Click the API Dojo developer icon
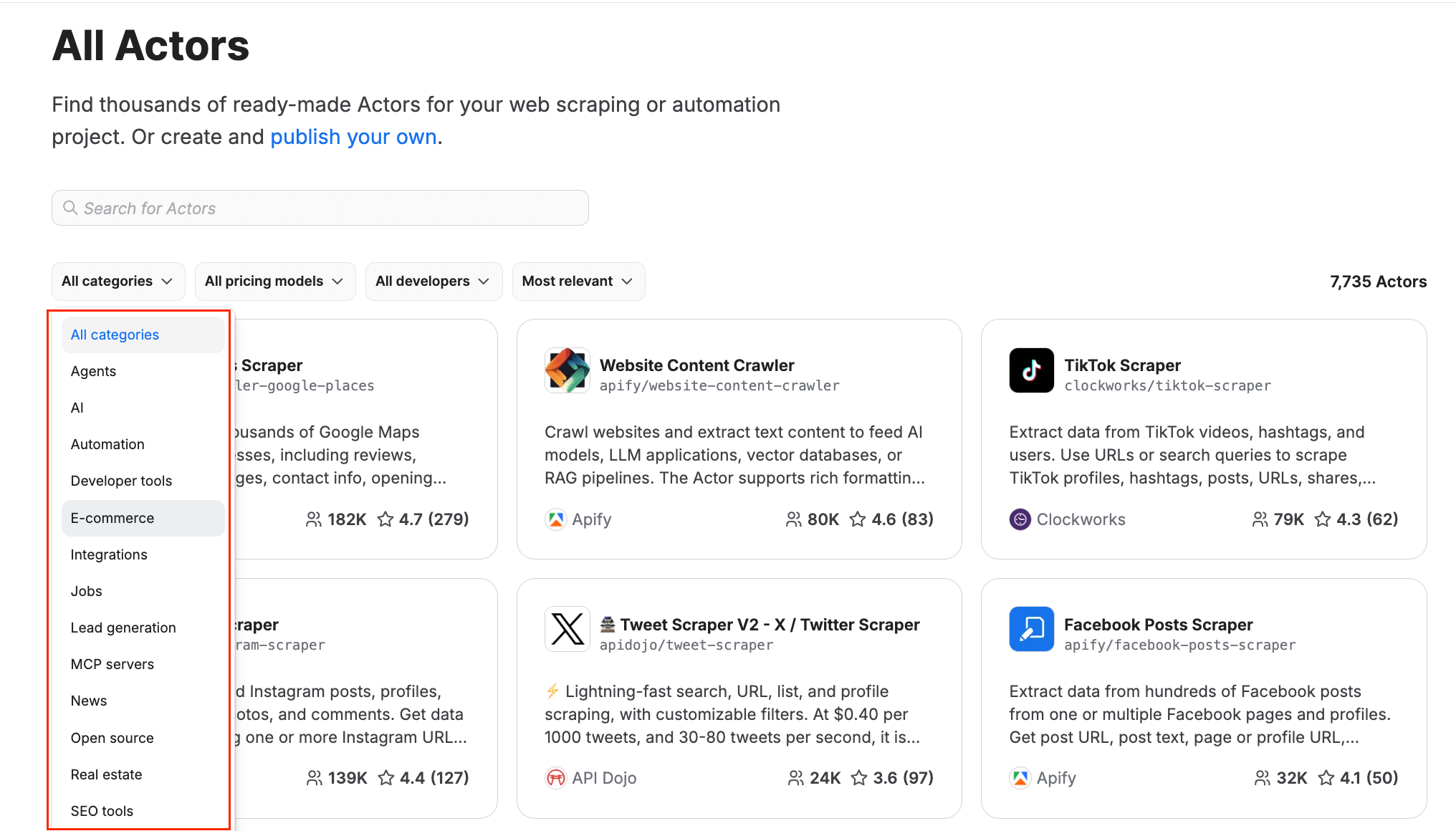The width and height of the screenshot is (1456, 831). coord(555,777)
